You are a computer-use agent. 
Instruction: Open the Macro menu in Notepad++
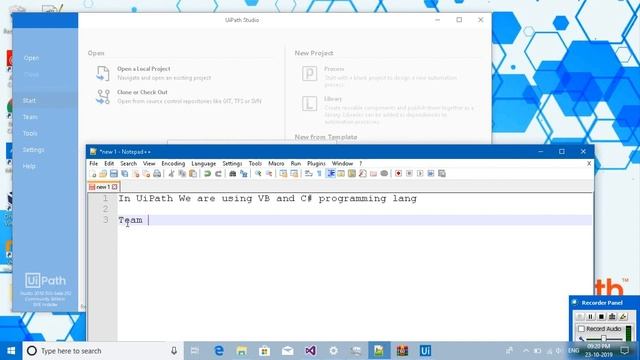pyautogui.click(x=276, y=163)
